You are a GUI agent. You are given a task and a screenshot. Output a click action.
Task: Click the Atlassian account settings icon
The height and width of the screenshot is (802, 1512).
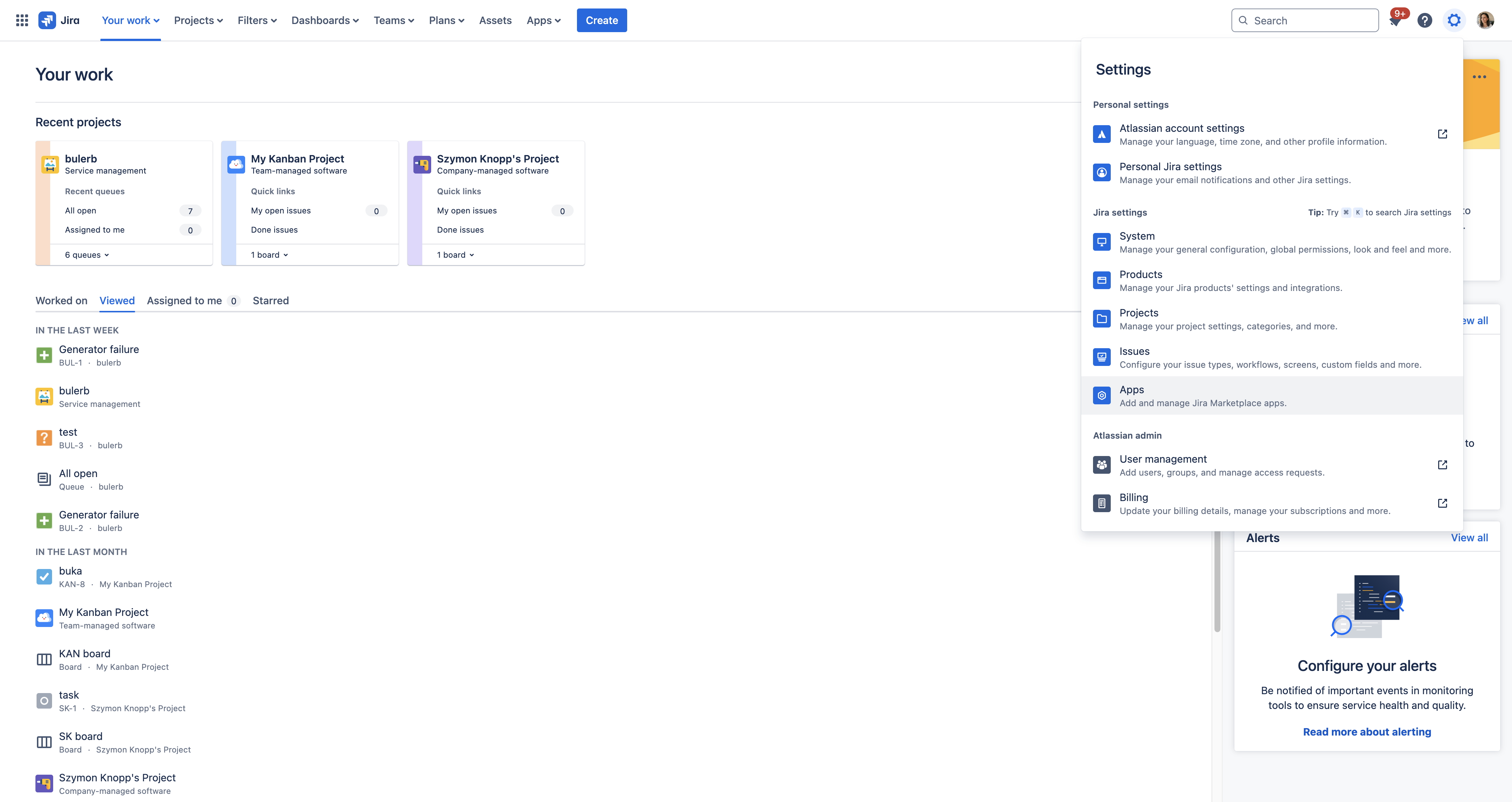tap(1102, 134)
